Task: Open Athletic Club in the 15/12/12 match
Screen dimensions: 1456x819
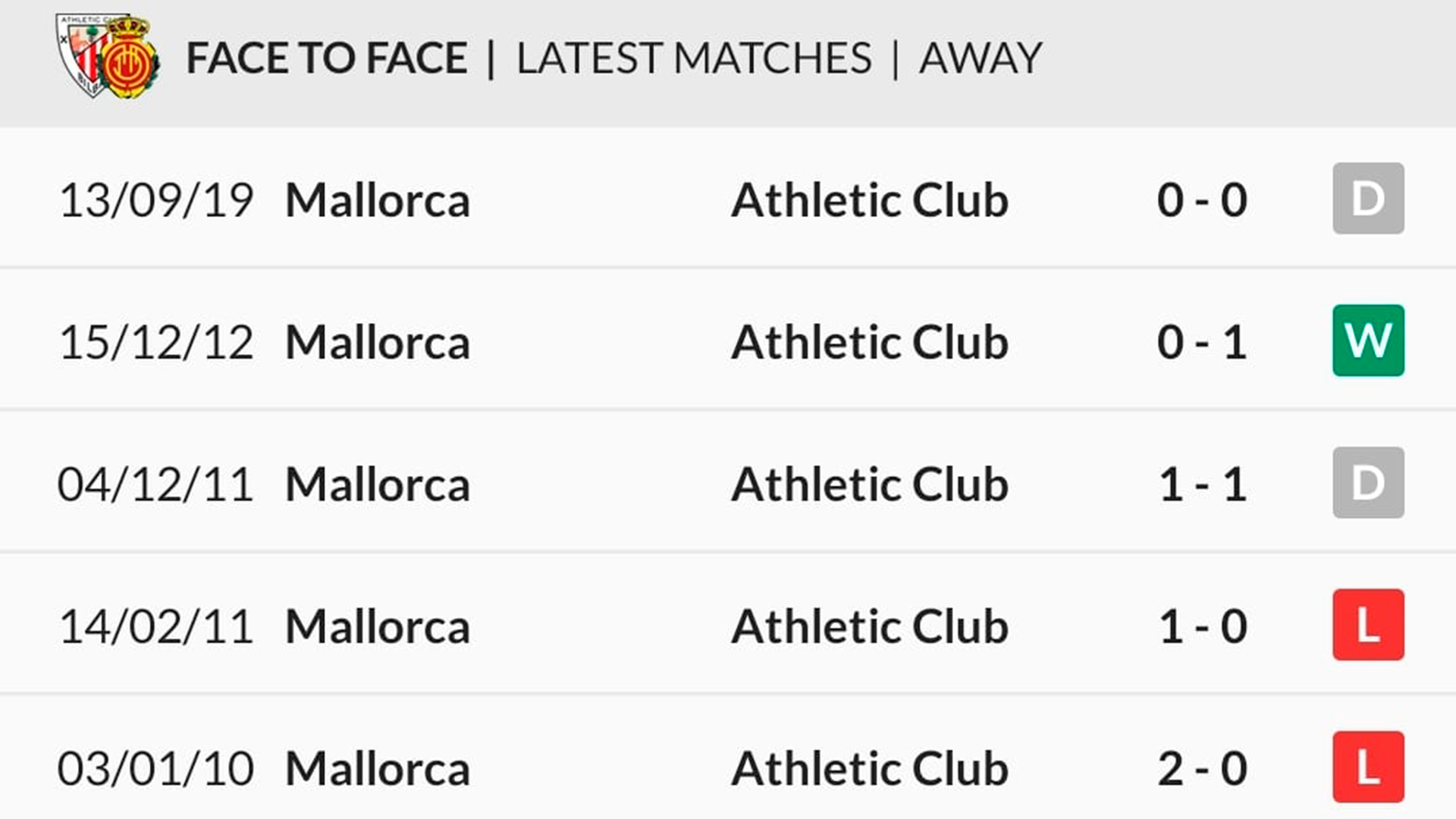Action: 870,342
